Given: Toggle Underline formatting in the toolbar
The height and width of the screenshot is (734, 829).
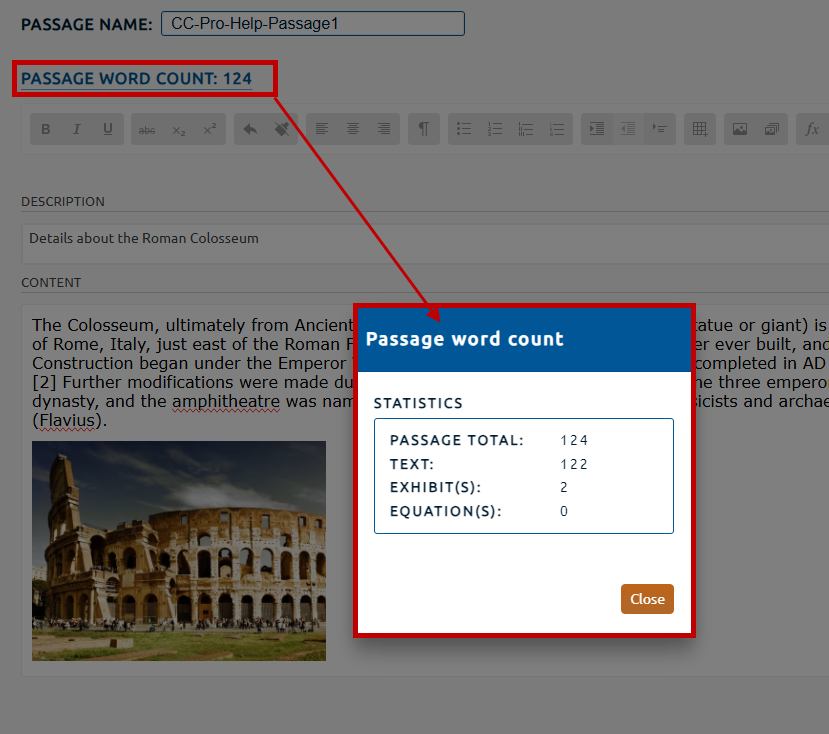Looking at the screenshot, I should pos(108,129).
